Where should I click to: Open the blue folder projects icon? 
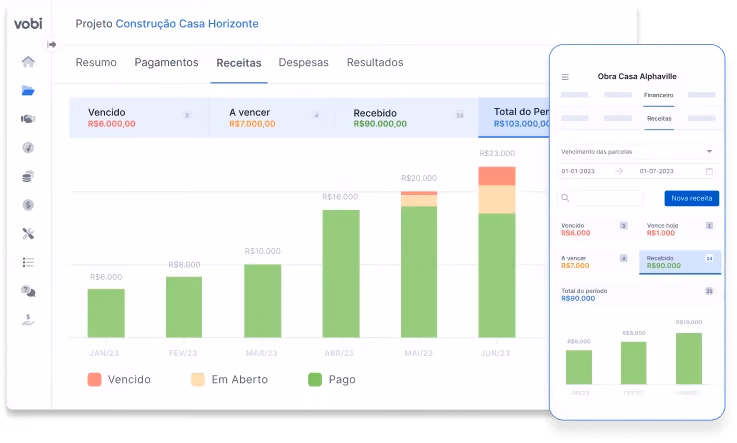[x=28, y=90]
